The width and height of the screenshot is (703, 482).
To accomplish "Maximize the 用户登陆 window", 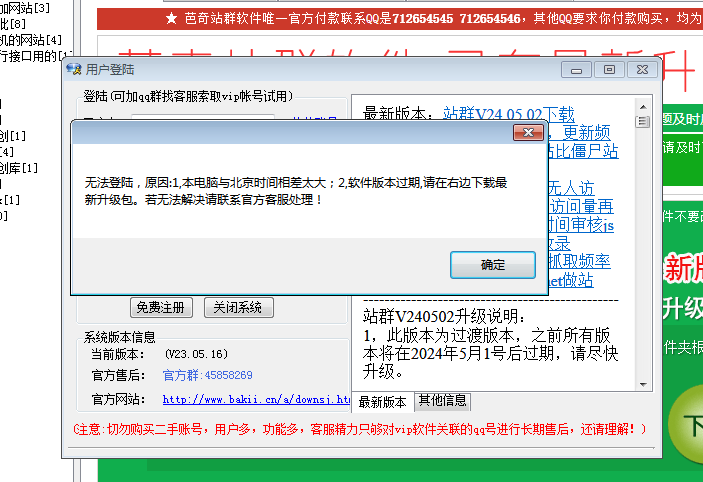I will click(x=609, y=69).
